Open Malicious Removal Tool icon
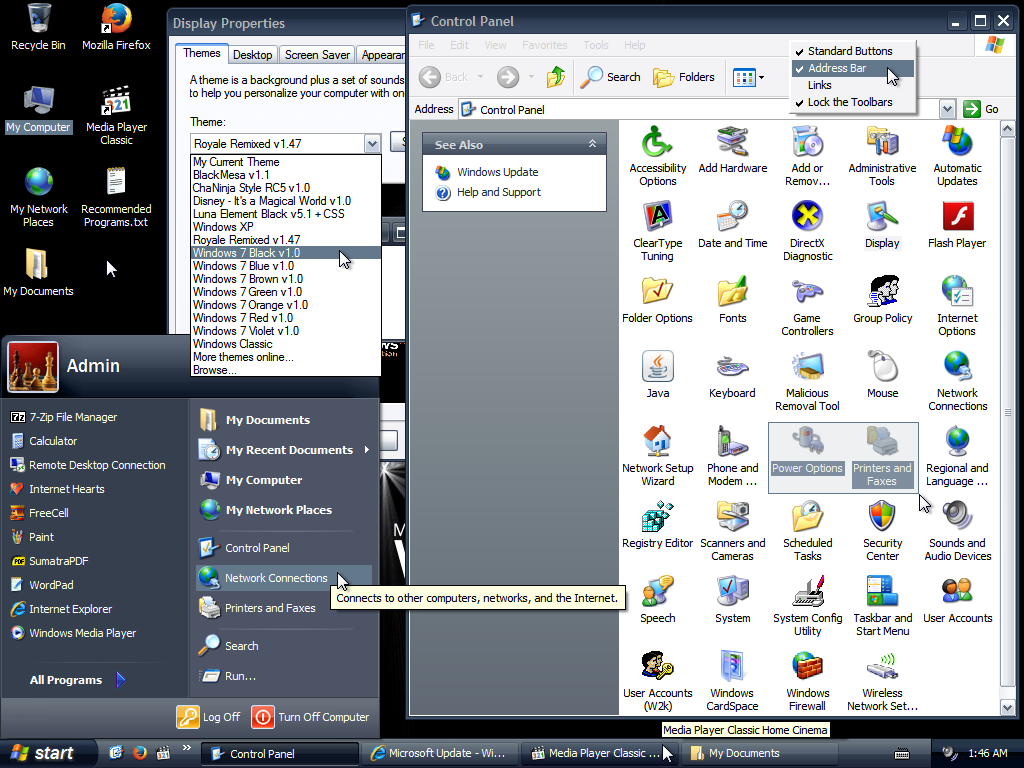 point(807,381)
